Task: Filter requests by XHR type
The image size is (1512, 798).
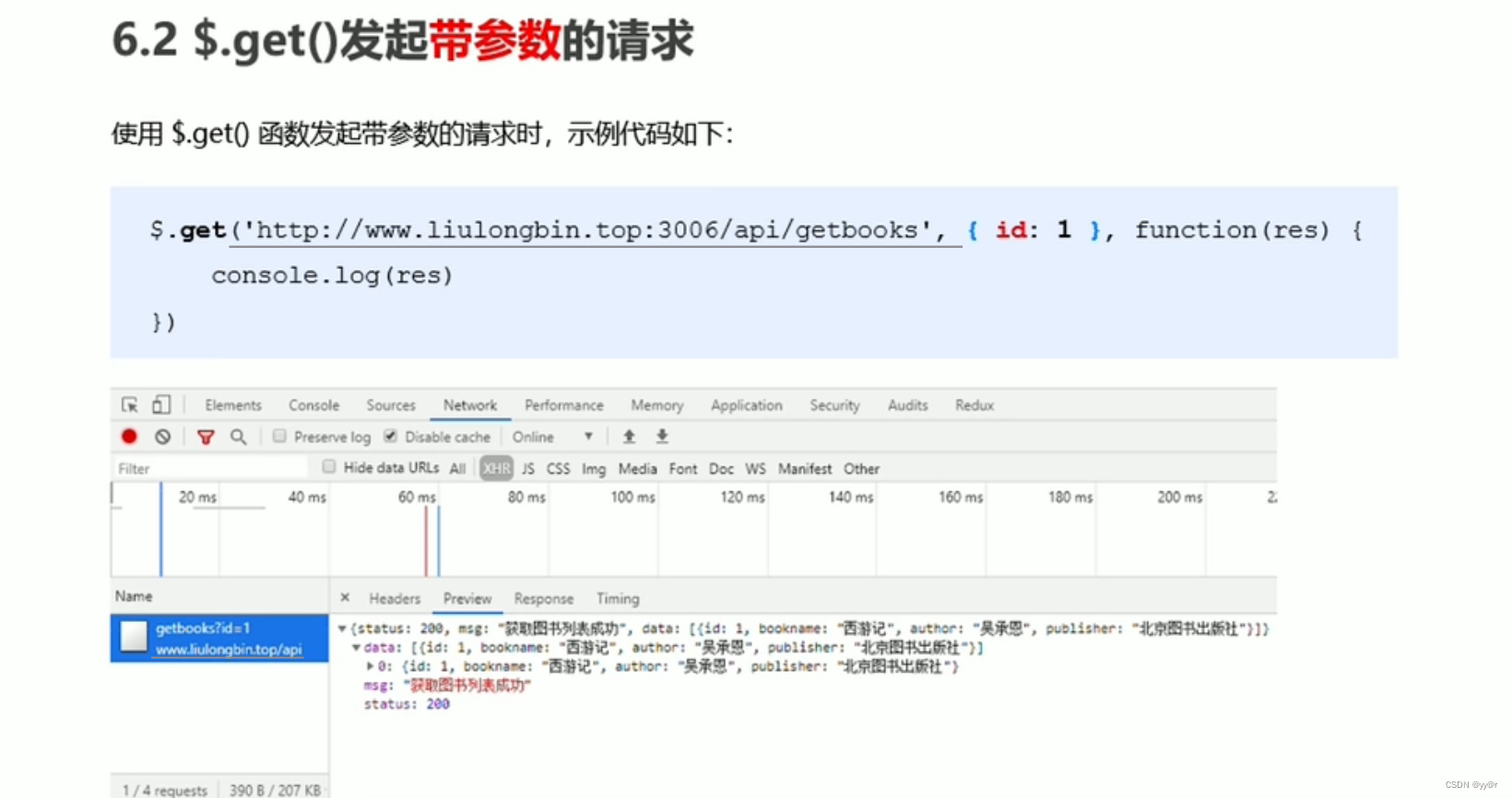Action: [x=497, y=469]
